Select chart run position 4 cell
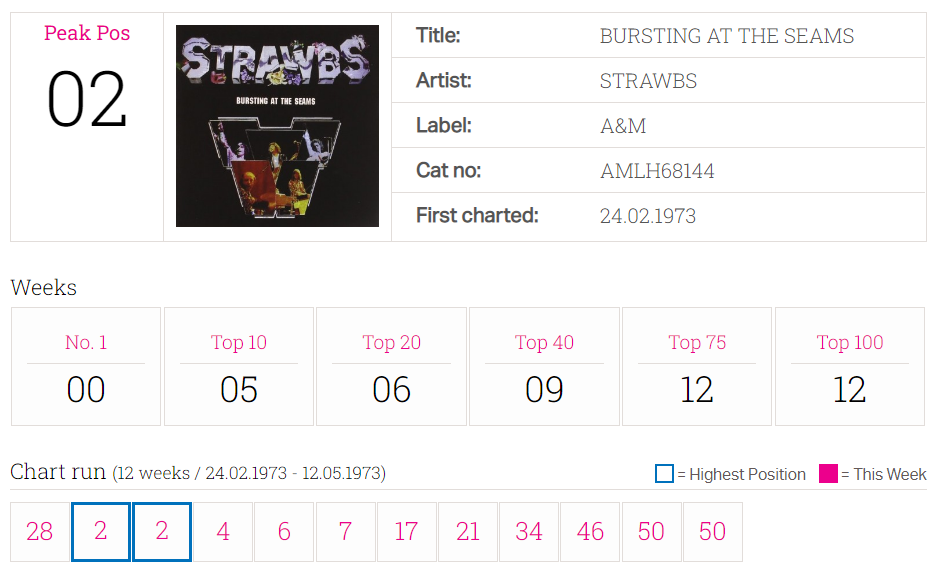 click(x=223, y=532)
